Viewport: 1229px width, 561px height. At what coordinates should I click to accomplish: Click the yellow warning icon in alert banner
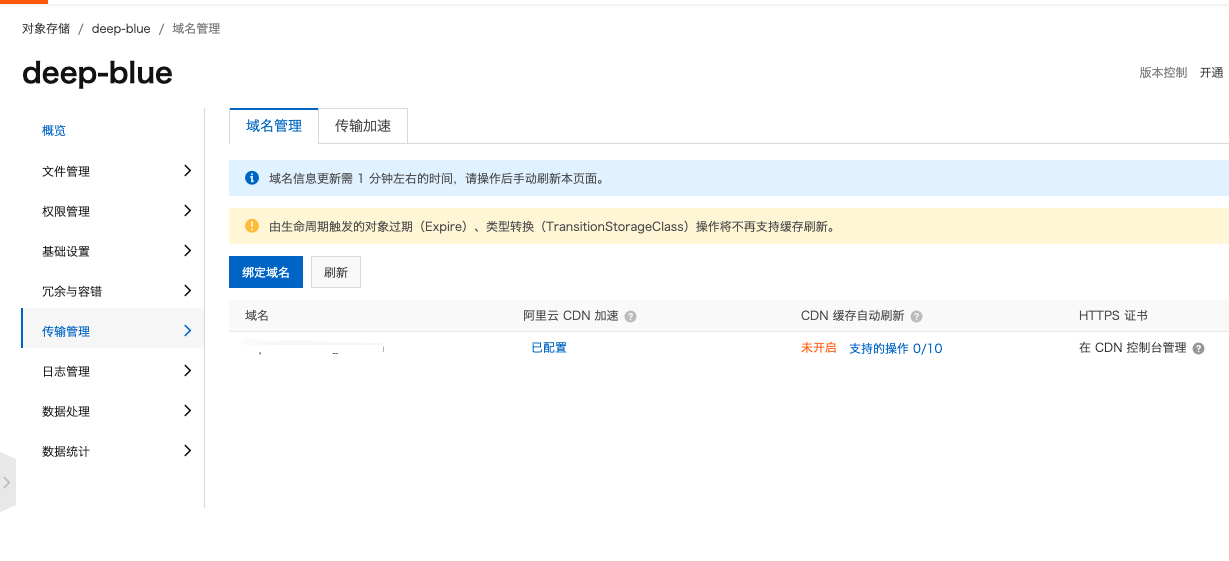pyautogui.click(x=252, y=226)
